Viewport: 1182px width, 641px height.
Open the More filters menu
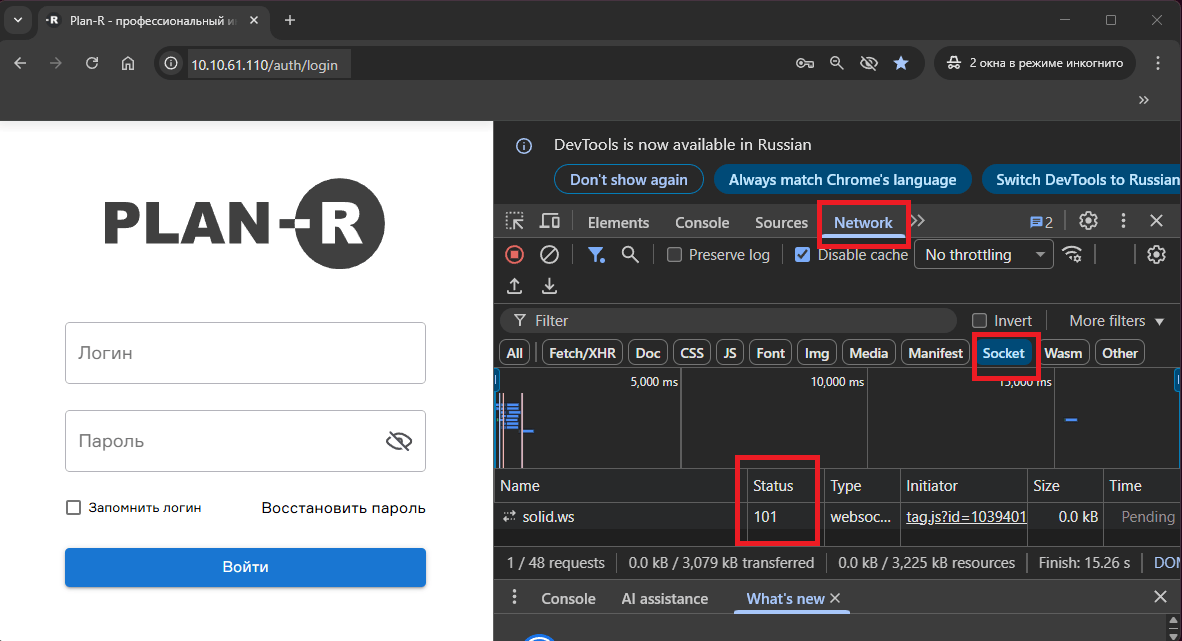coord(1113,320)
